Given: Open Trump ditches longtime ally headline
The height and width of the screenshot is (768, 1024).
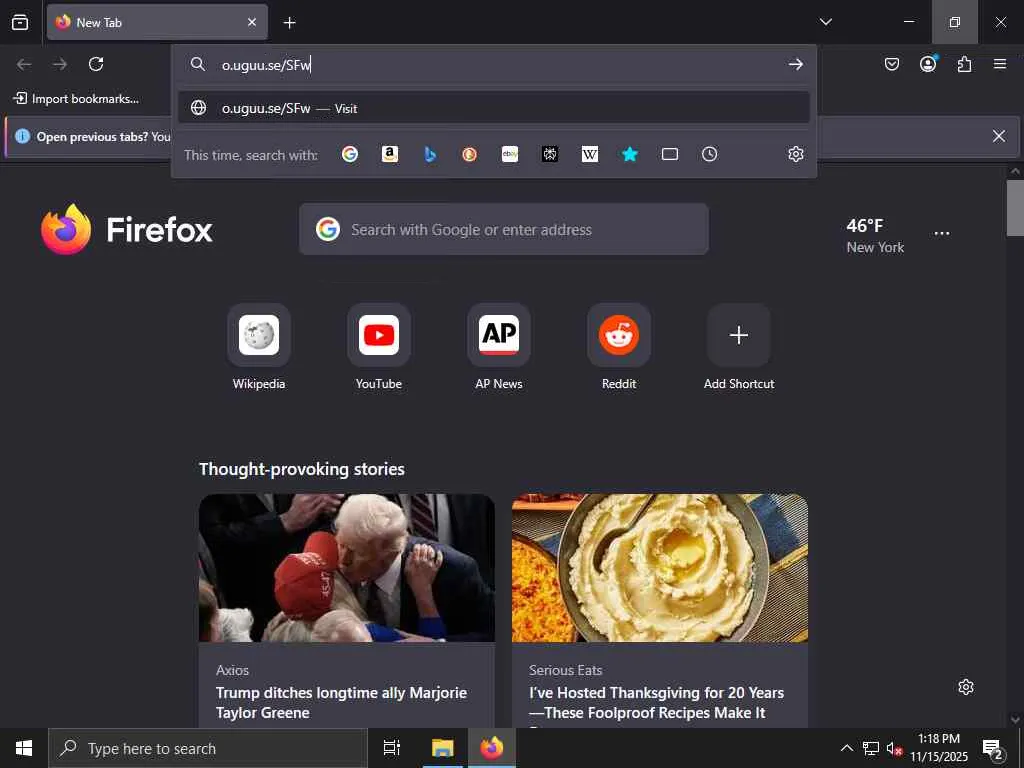Looking at the screenshot, I should [342, 702].
